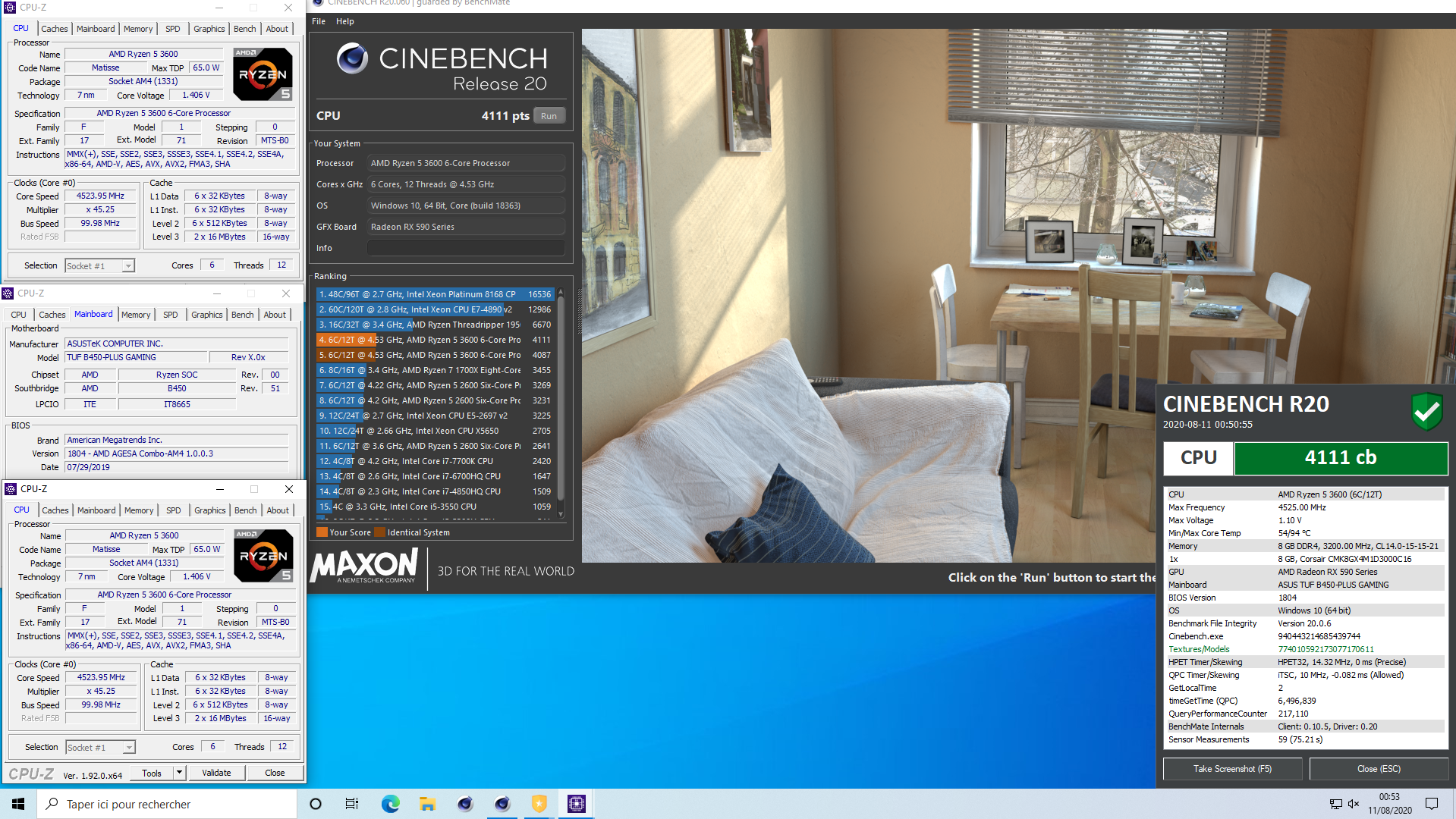
Task: Click the Ranking list scroll down arrow
Action: click(x=561, y=514)
